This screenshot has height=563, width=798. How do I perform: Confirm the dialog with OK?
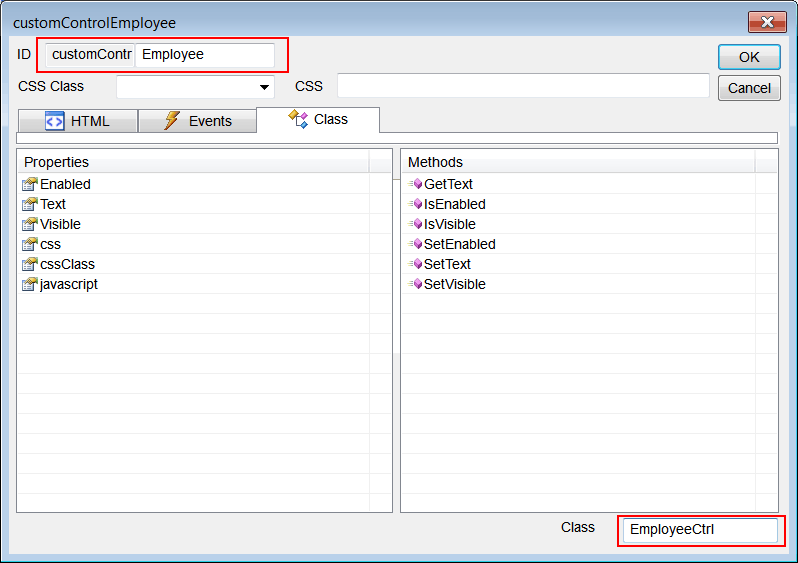click(749, 57)
